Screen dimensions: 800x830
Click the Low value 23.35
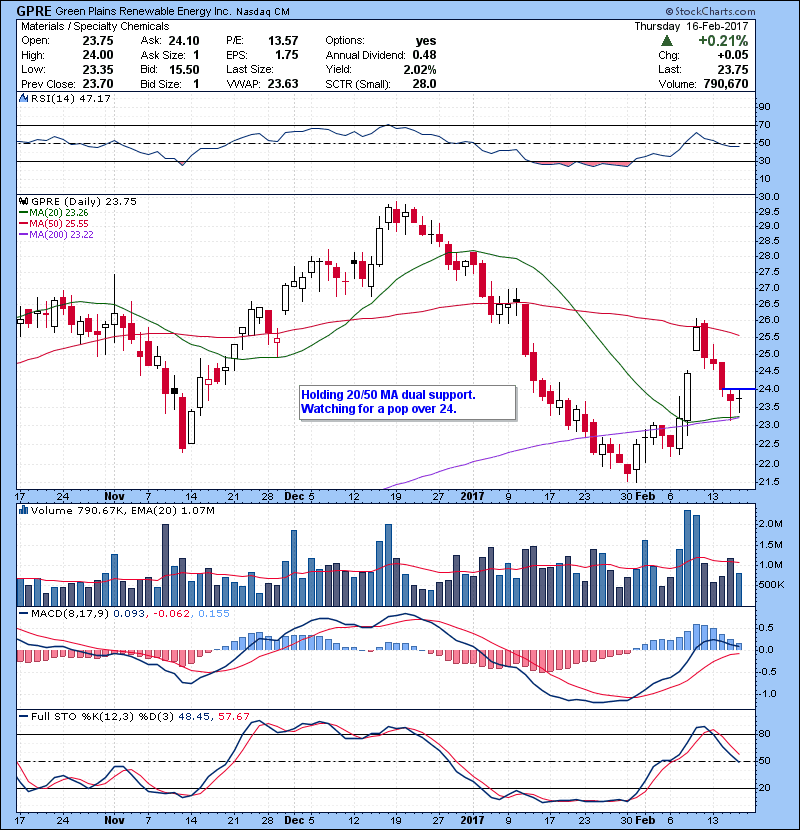[98, 69]
